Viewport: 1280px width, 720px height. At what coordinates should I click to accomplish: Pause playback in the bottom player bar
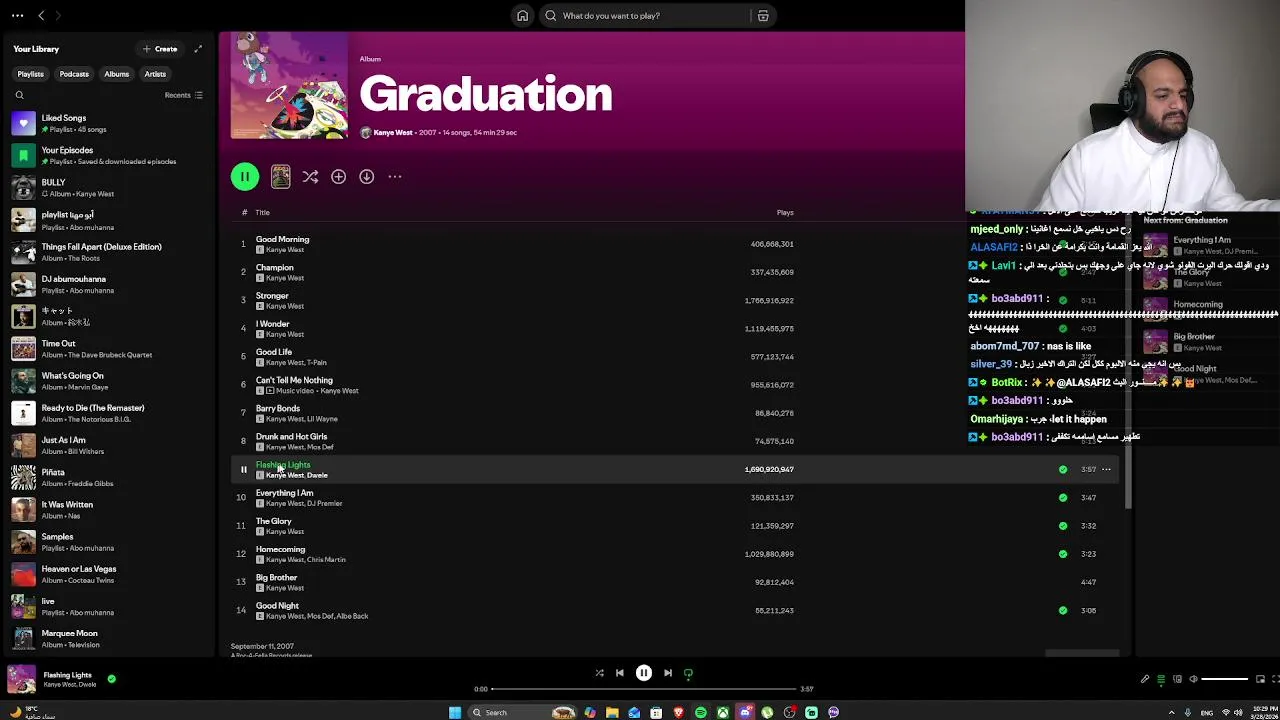pos(644,673)
